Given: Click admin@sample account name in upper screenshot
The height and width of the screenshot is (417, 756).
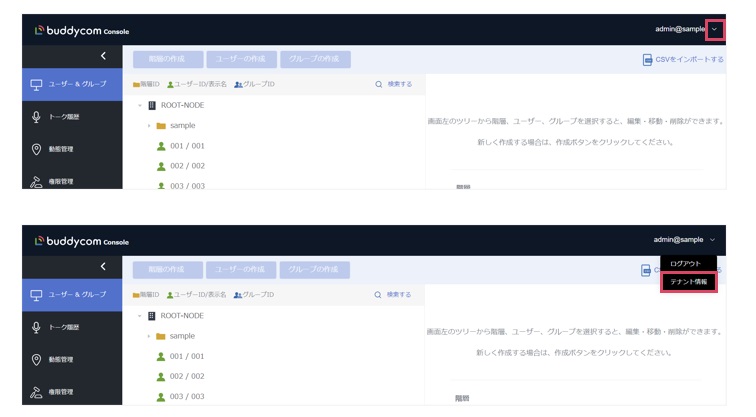Looking at the screenshot, I should click(x=680, y=29).
